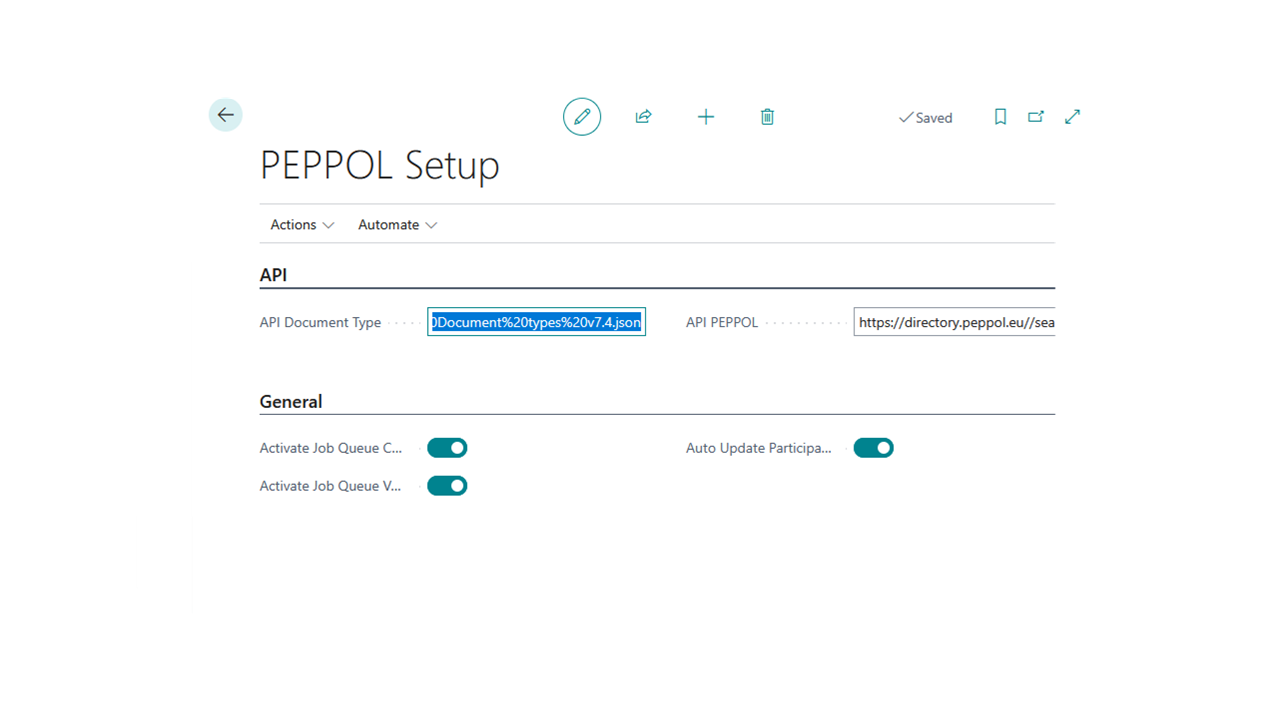Click the API Document Type label
The image size is (1280, 720).
coord(320,323)
